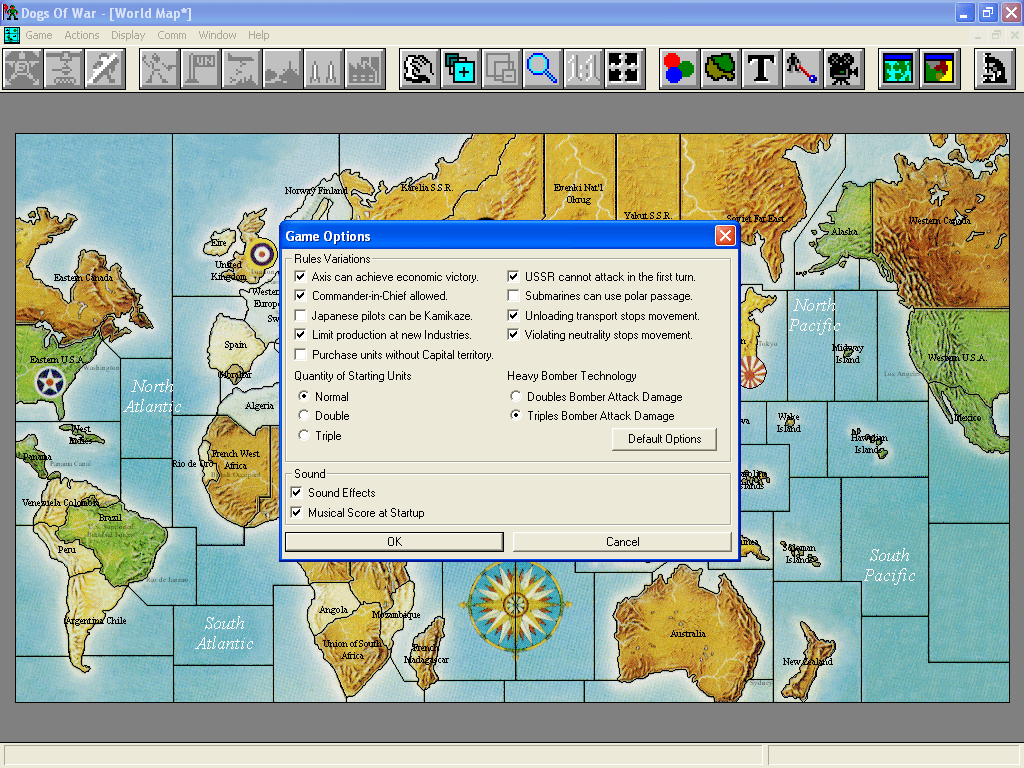Click the red green blue circles icon
Image resolution: width=1024 pixels, height=768 pixels.
click(x=679, y=69)
